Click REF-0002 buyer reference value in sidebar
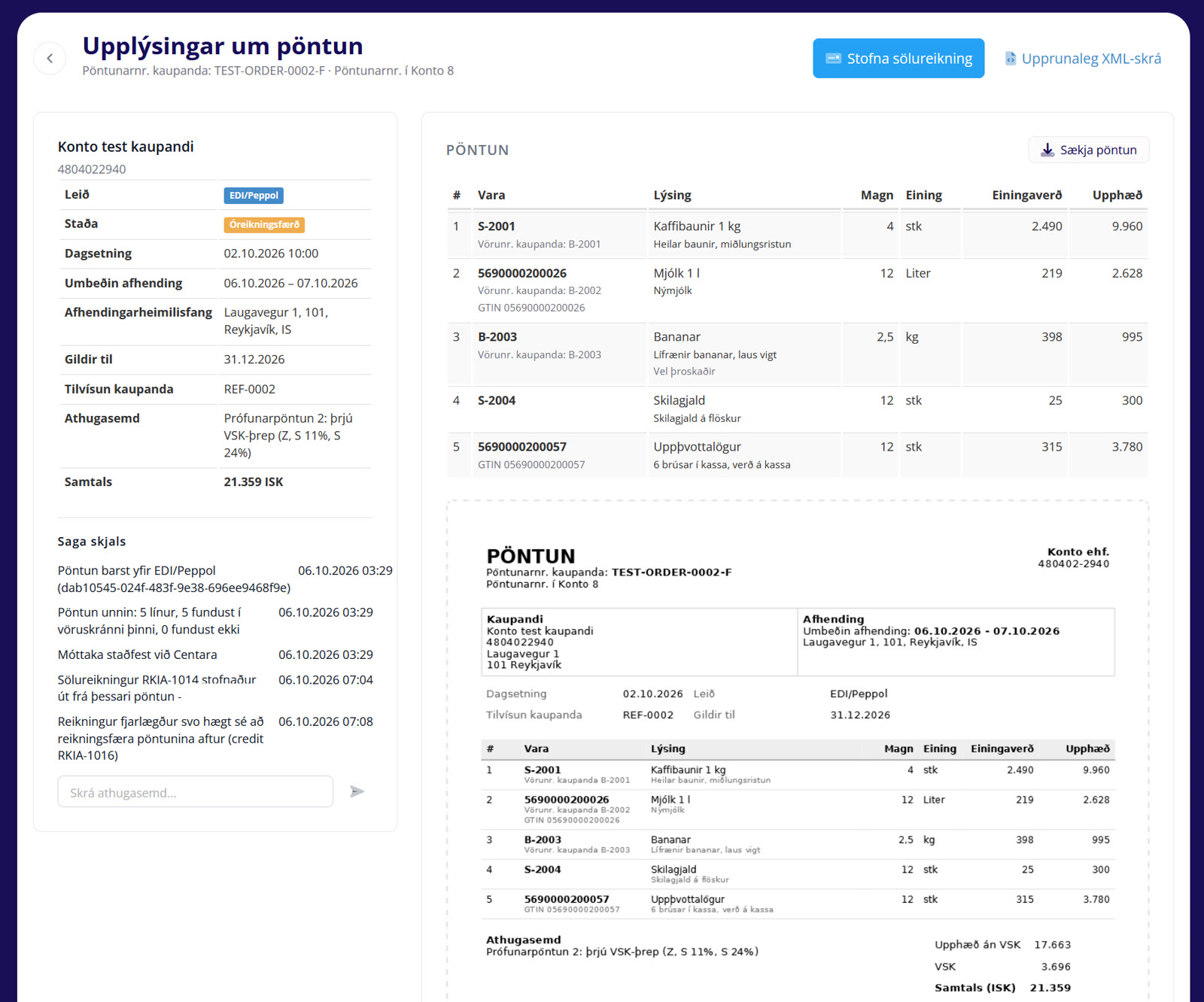This screenshot has height=1002, width=1204. (x=250, y=389)
